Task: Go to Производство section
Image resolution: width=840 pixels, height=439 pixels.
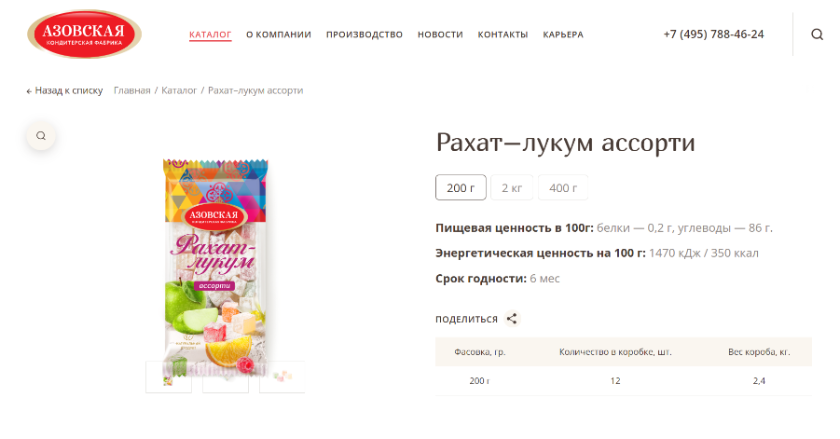Action: [364, 34]
